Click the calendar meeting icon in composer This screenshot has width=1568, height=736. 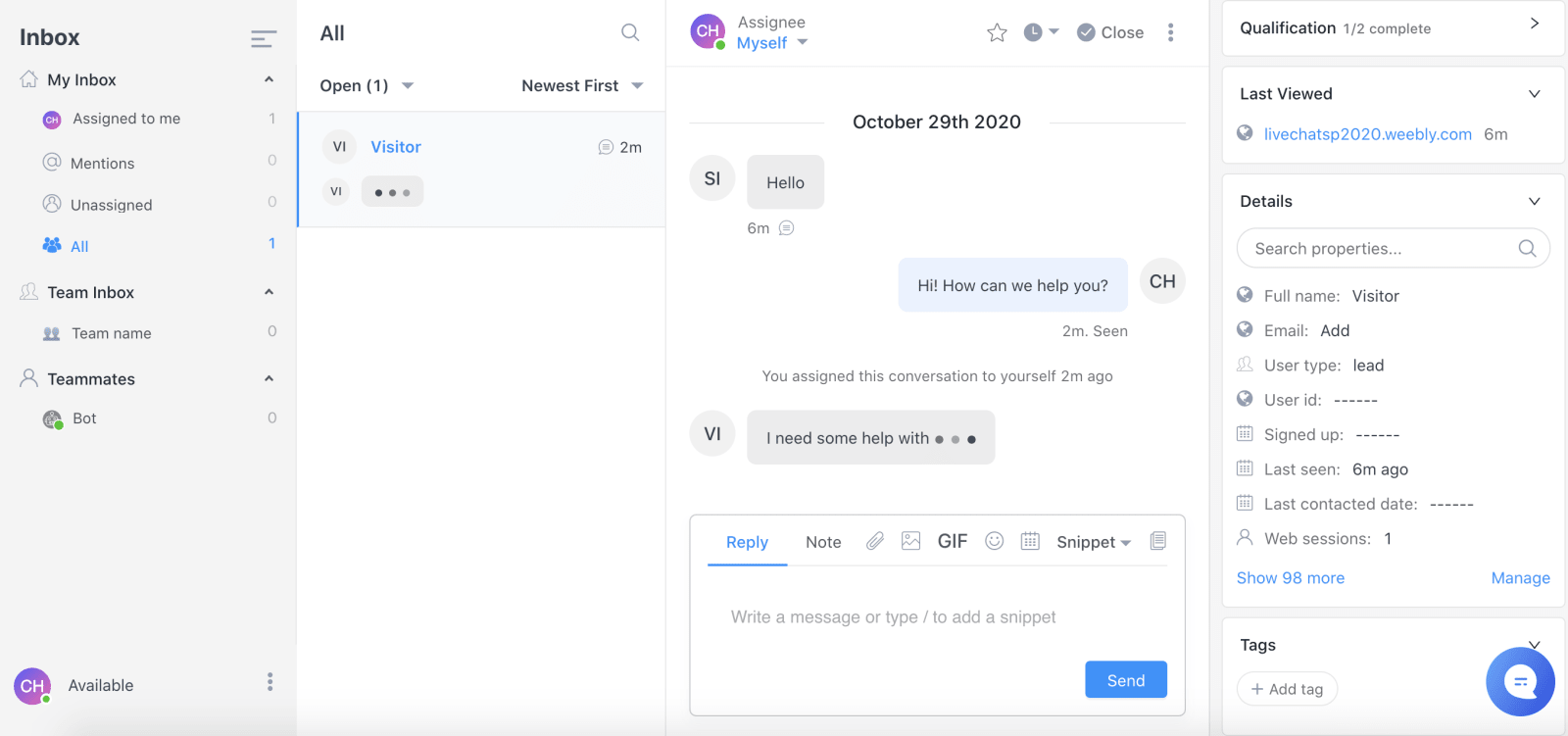[1030, 541]
